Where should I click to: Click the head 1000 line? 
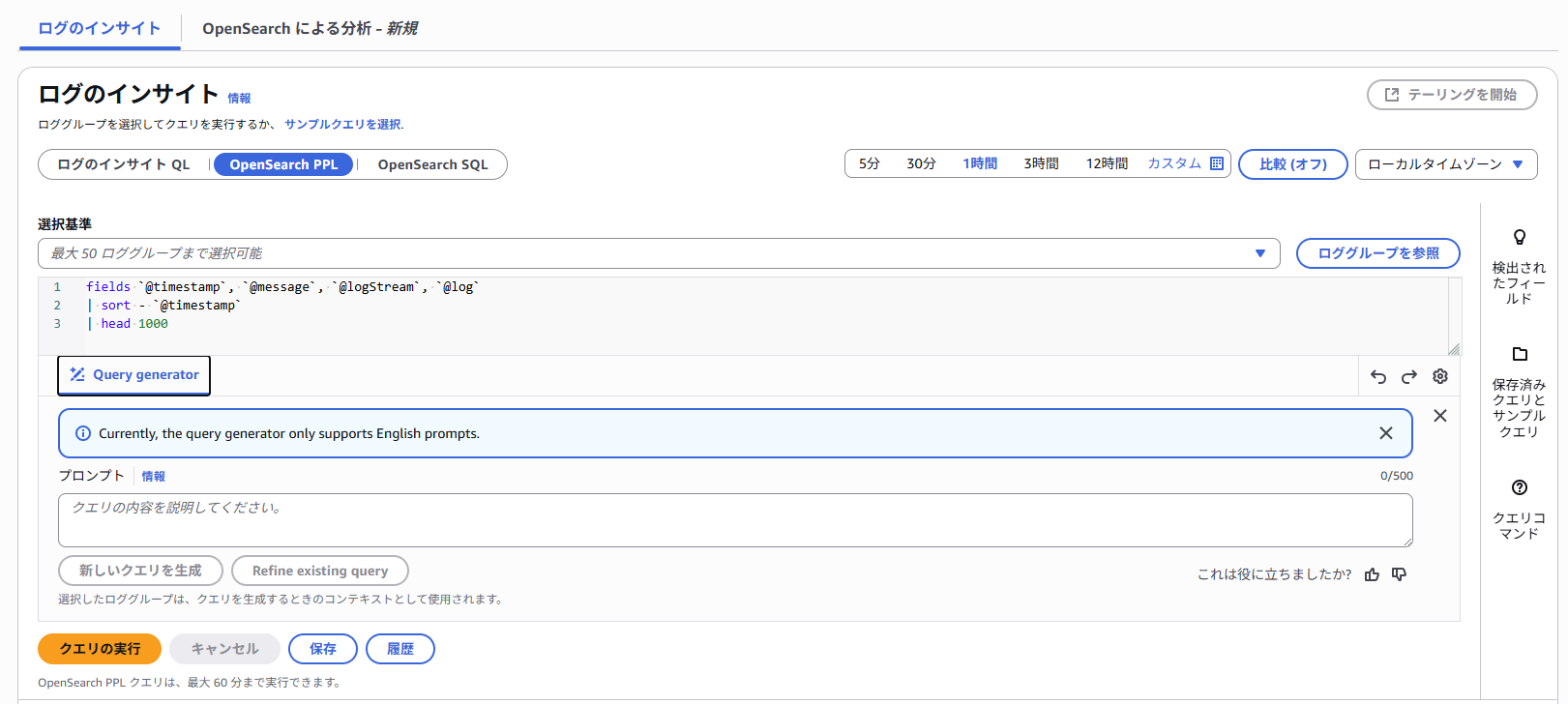point(128,323)
